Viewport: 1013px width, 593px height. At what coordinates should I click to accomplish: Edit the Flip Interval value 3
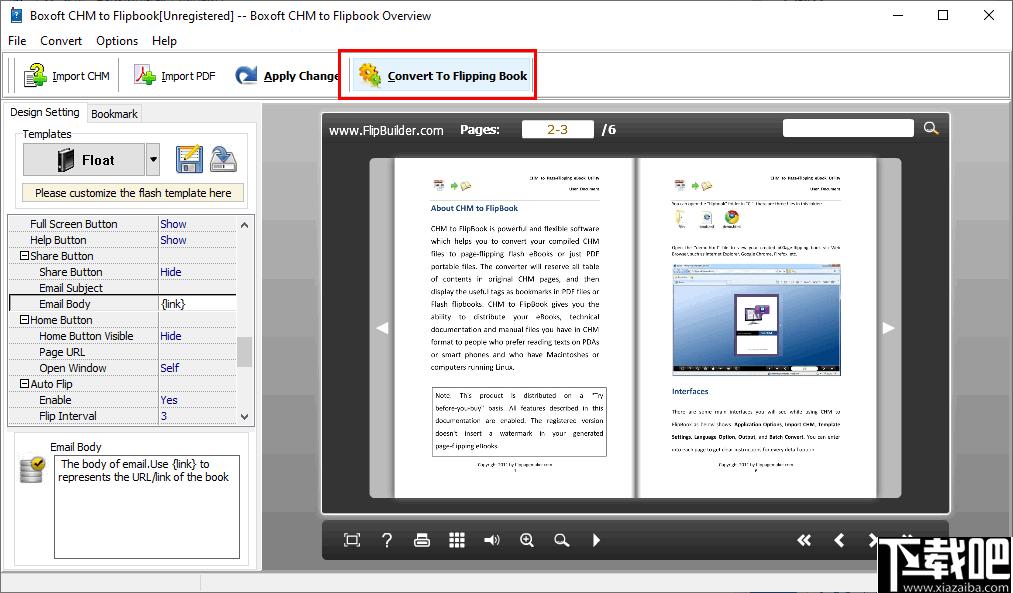(x=198, y=416)
